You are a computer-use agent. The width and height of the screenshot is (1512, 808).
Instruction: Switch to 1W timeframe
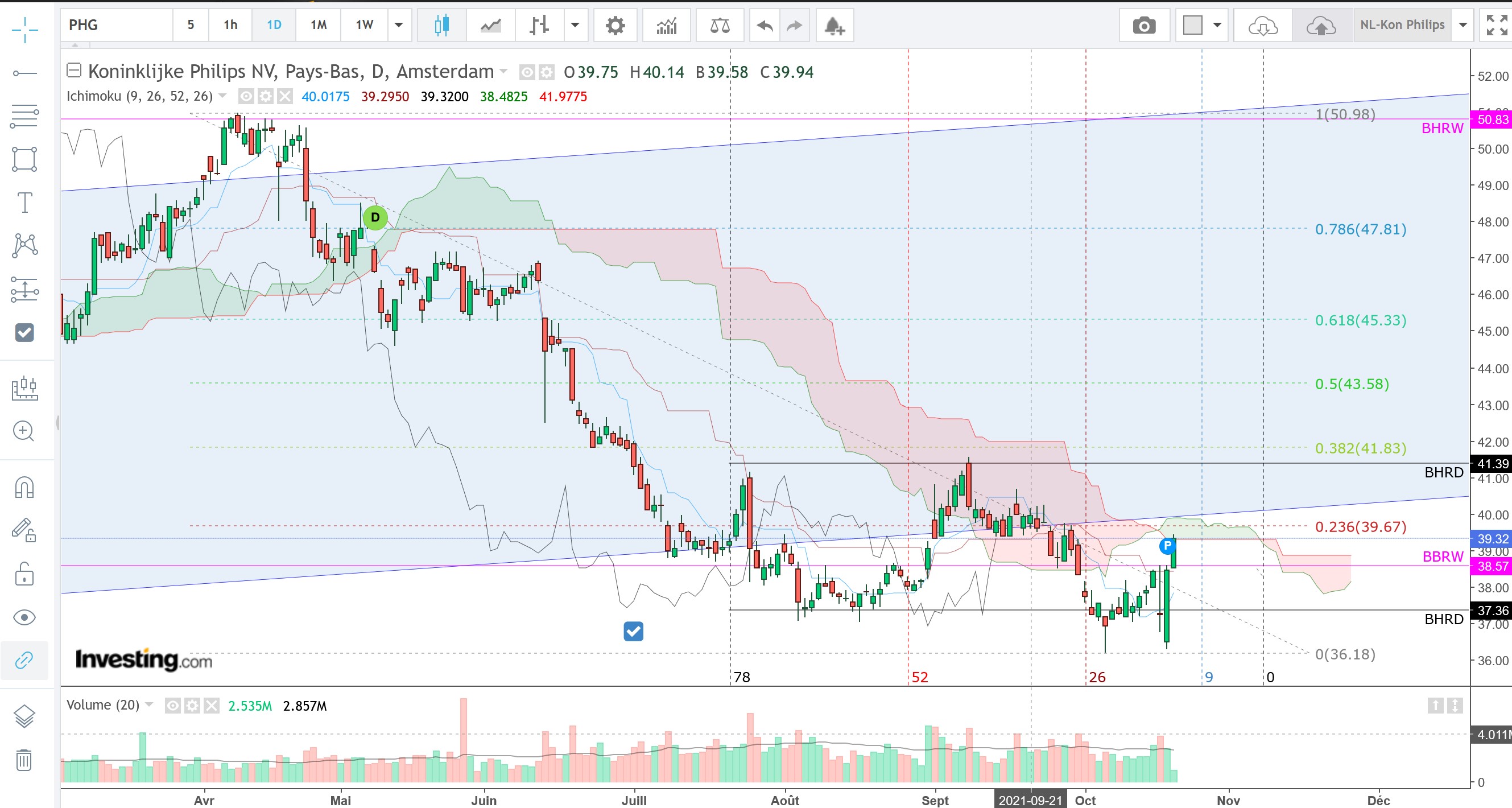[x=364, y=24]
